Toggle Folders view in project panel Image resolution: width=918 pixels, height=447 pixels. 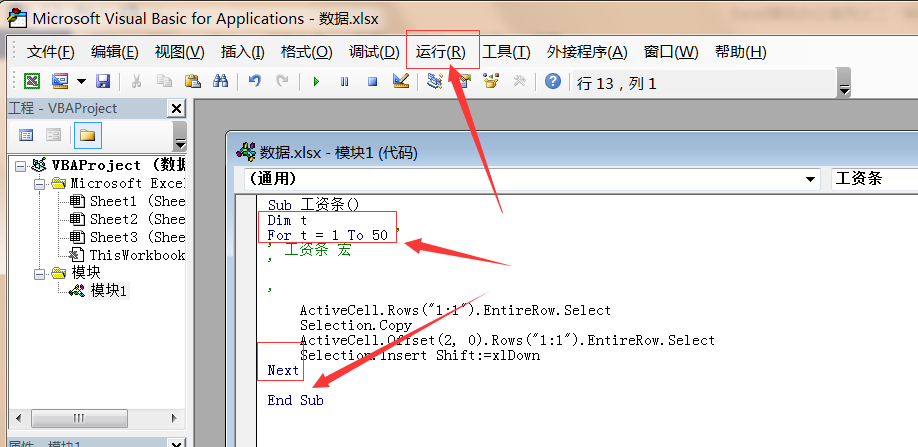[88, 136]
